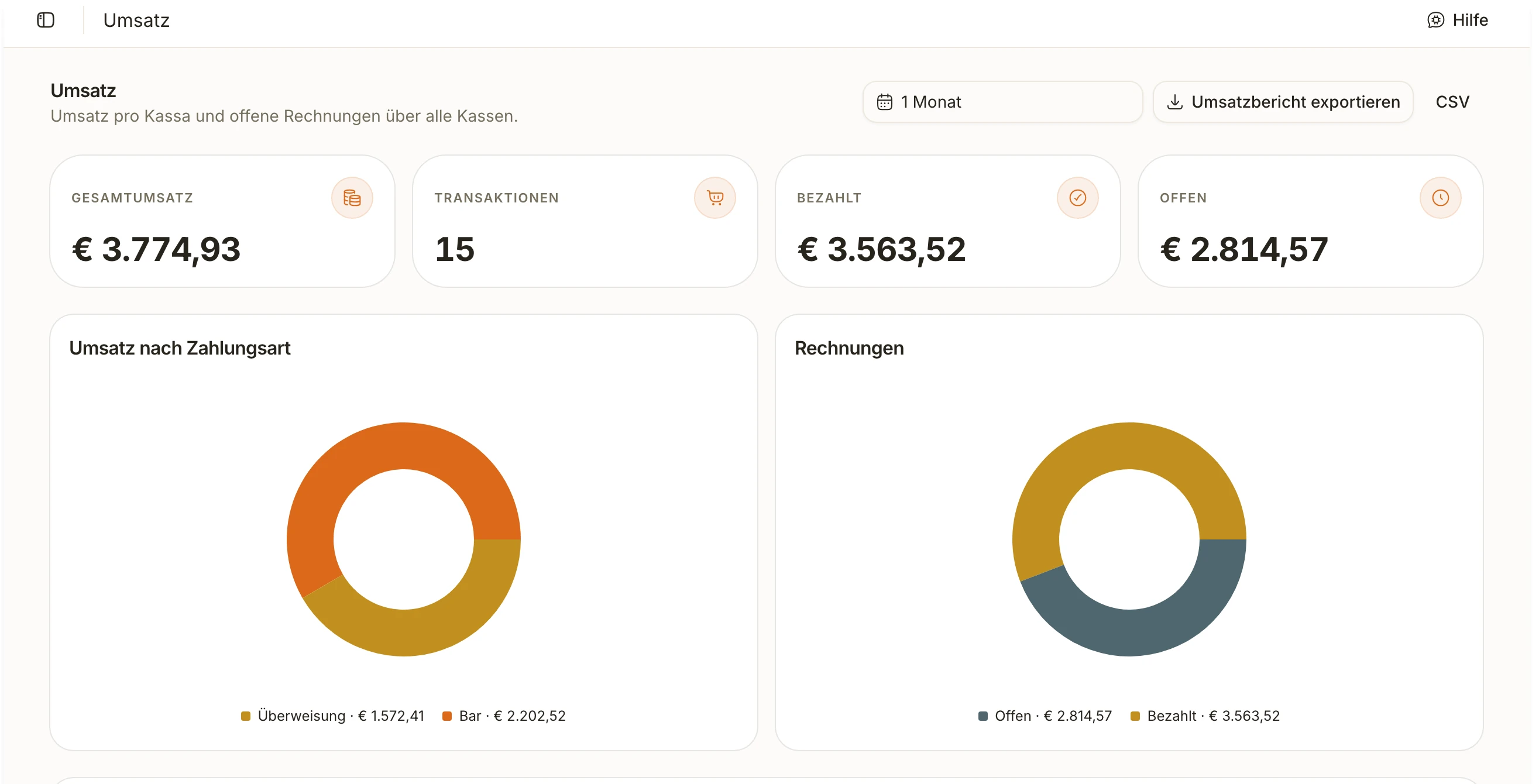Screen dimensions: 1539x784
Task: Toggle the sidebar panel icon
Action: point(46,20)
